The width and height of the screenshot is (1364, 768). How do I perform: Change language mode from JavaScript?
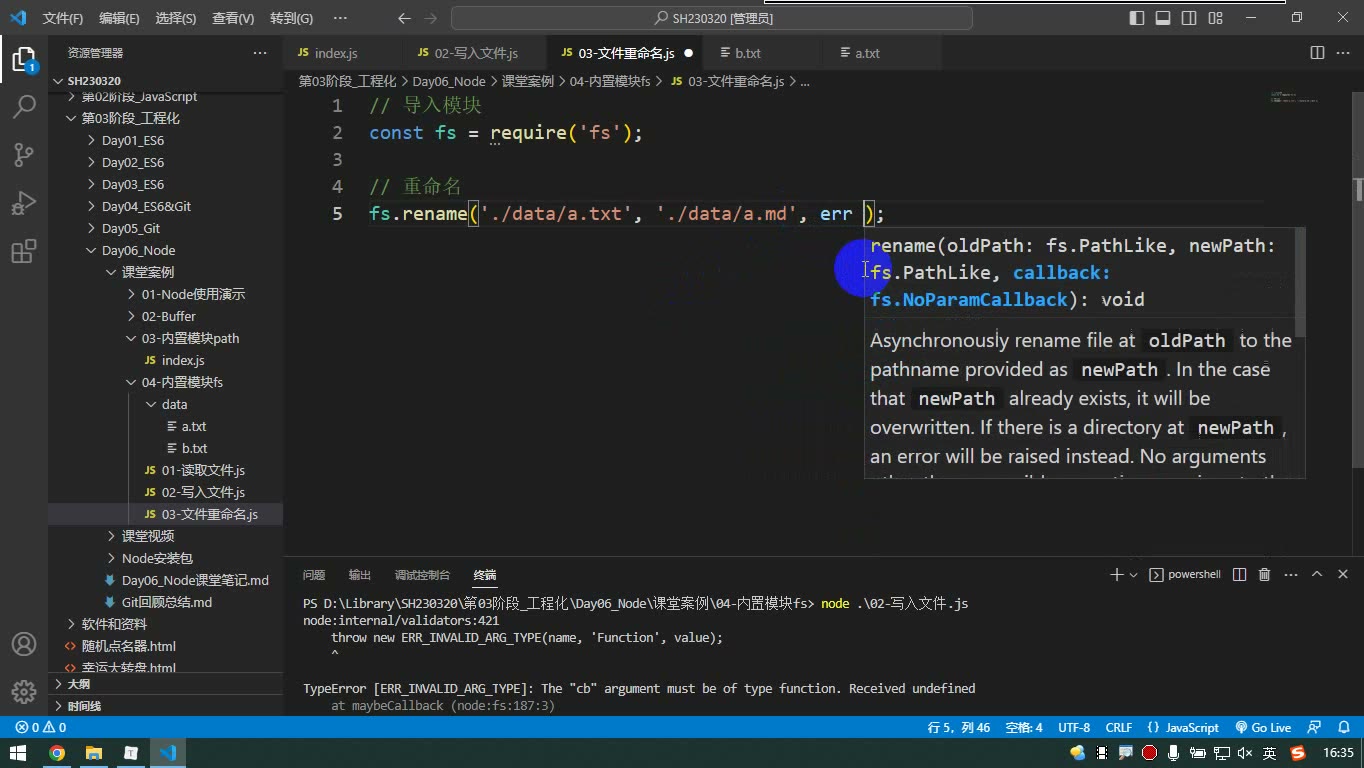[1192, 728]
